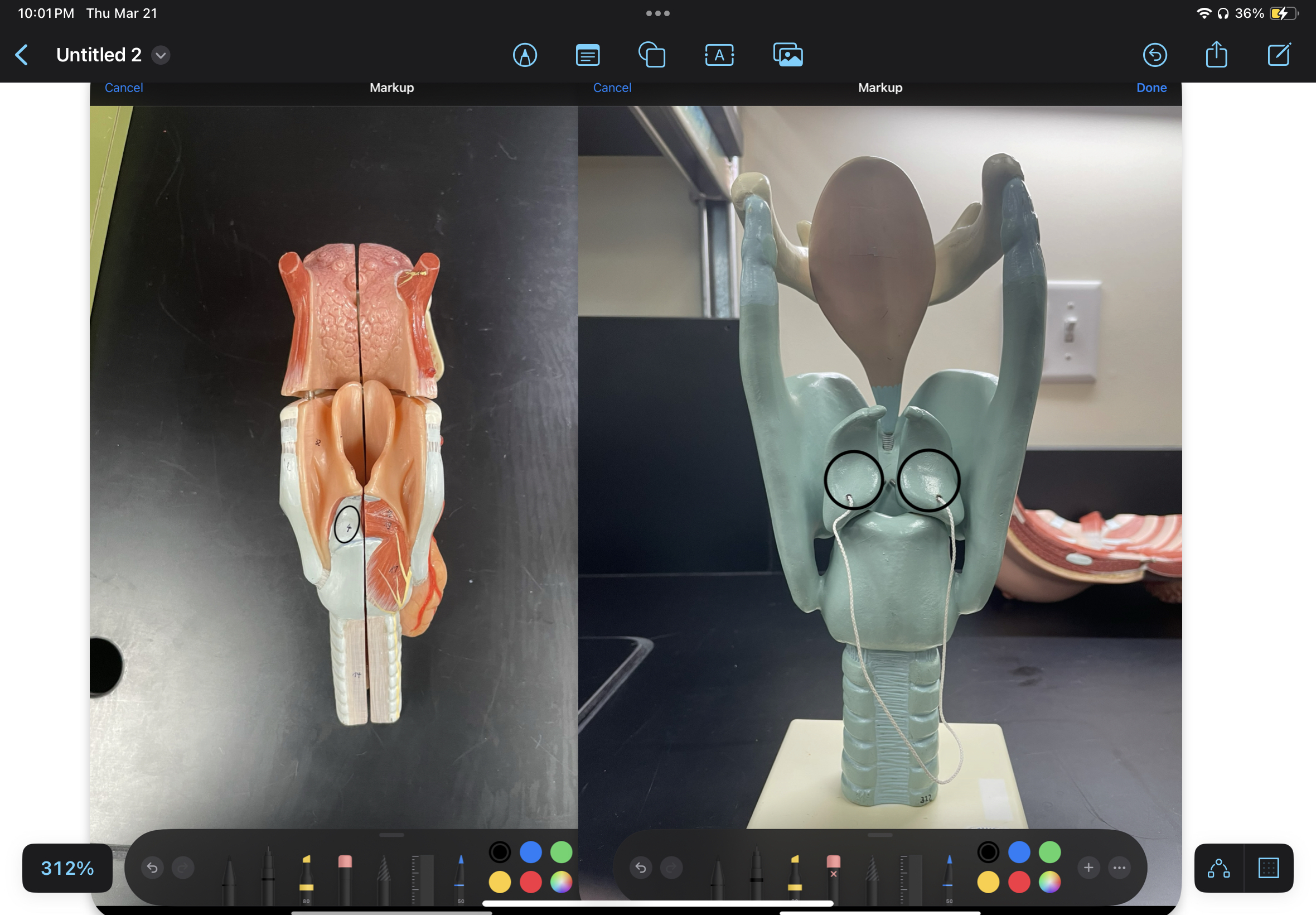
Task: Tap the plus button in right Markup toolbar
Action: [1088, 868]
